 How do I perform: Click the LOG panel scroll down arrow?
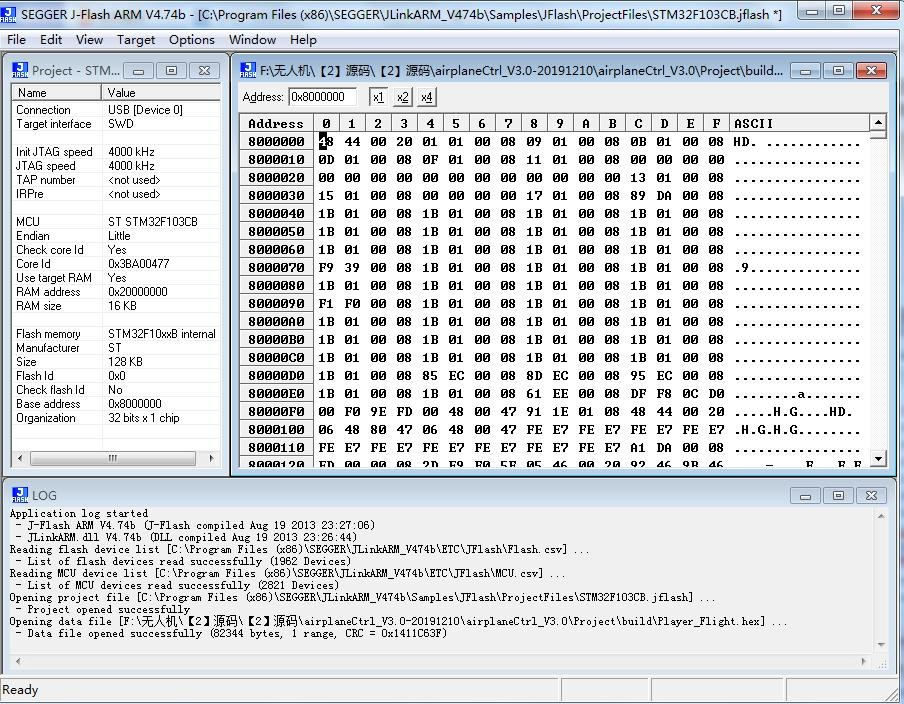881,645
